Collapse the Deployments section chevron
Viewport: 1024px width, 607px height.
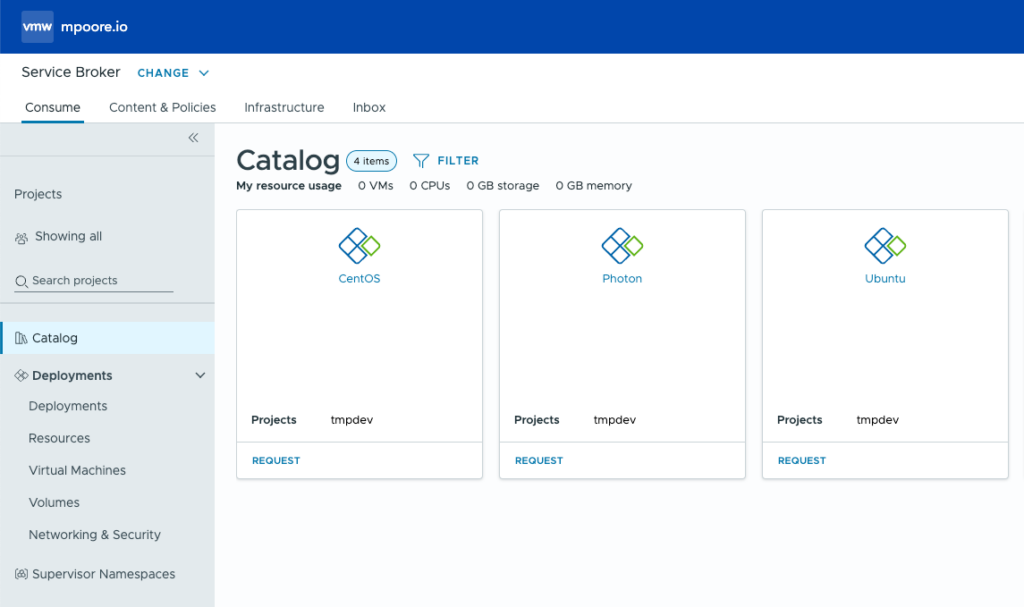(199, 375)
